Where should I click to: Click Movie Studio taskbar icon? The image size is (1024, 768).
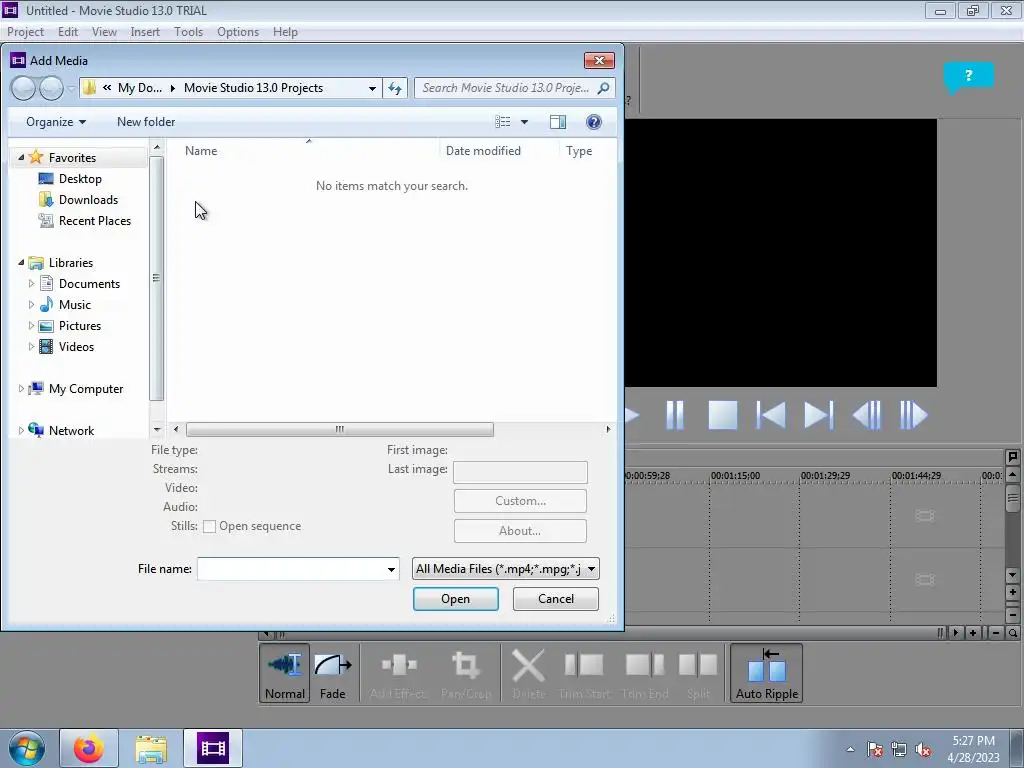click(x=213, y=748)
